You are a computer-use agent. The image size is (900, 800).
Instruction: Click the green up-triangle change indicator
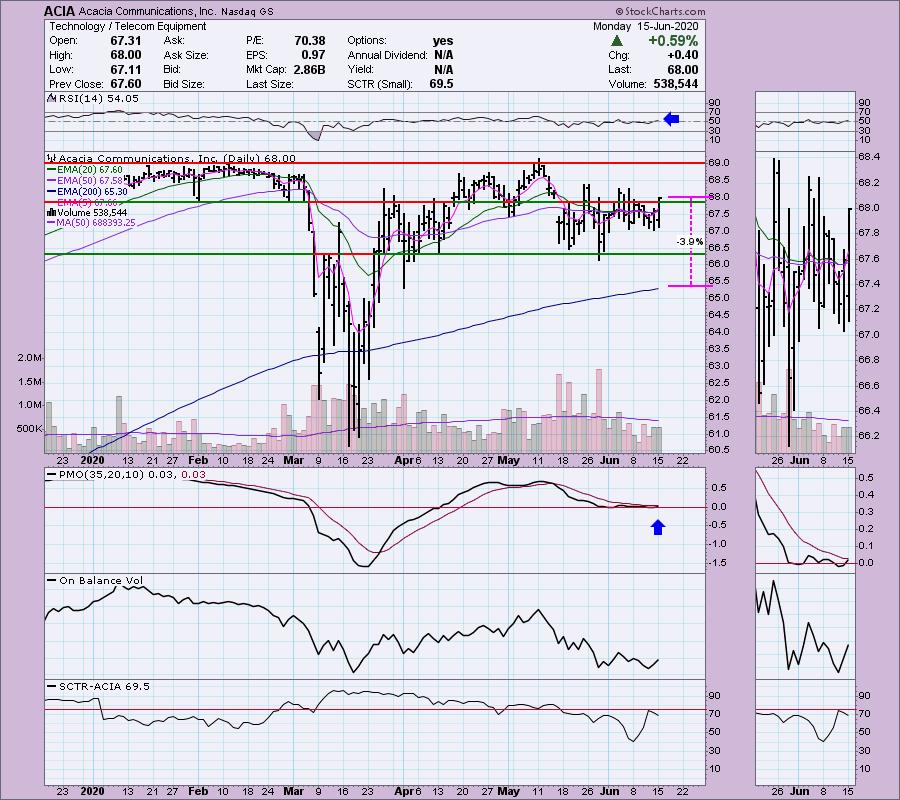[617, 41]
